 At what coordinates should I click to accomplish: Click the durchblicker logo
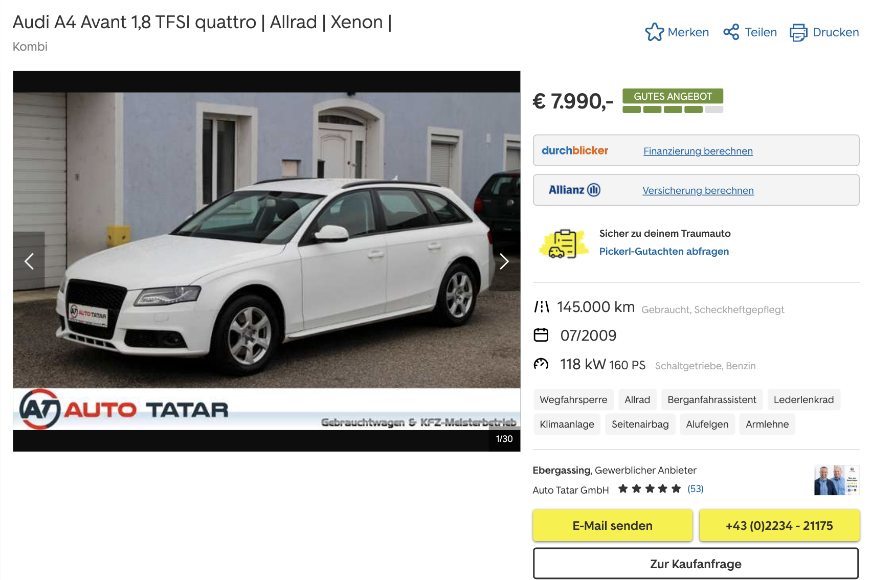574,151
